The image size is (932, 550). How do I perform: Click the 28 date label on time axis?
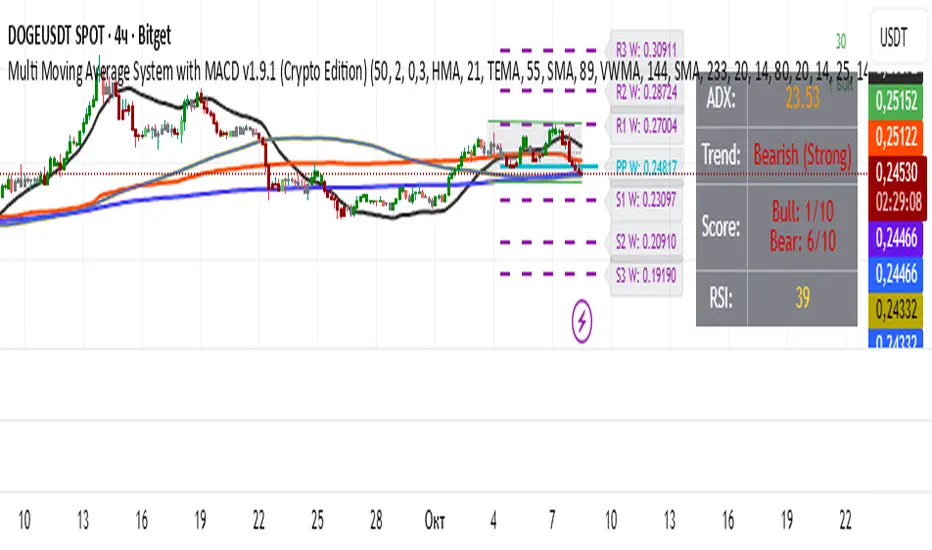pos(376,521)
